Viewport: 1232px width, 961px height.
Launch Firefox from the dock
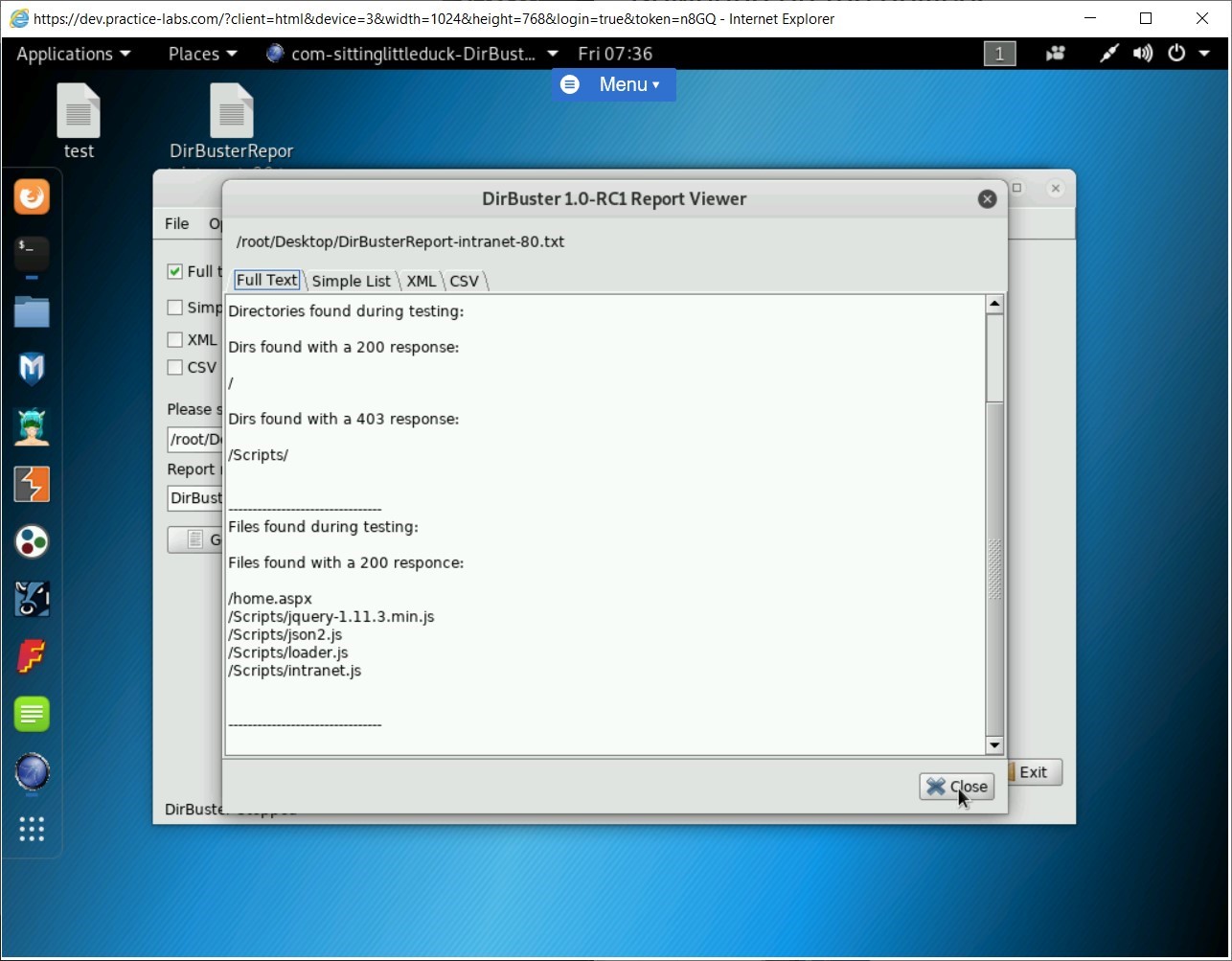click(32, 196)
